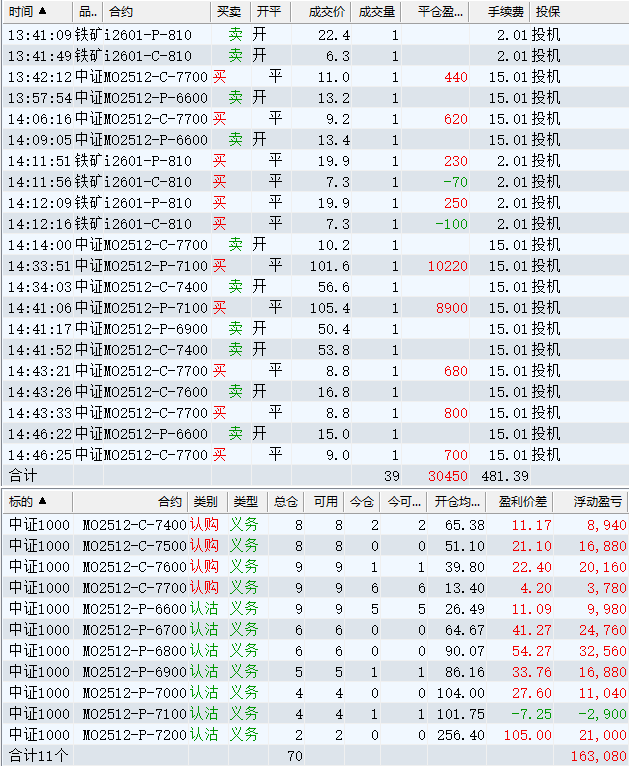Select the 13:41:09 铁矿 i2601-P-810 trade row
Image resolution: width=629 pixels, height=766 pixels.
click(315, 35)
